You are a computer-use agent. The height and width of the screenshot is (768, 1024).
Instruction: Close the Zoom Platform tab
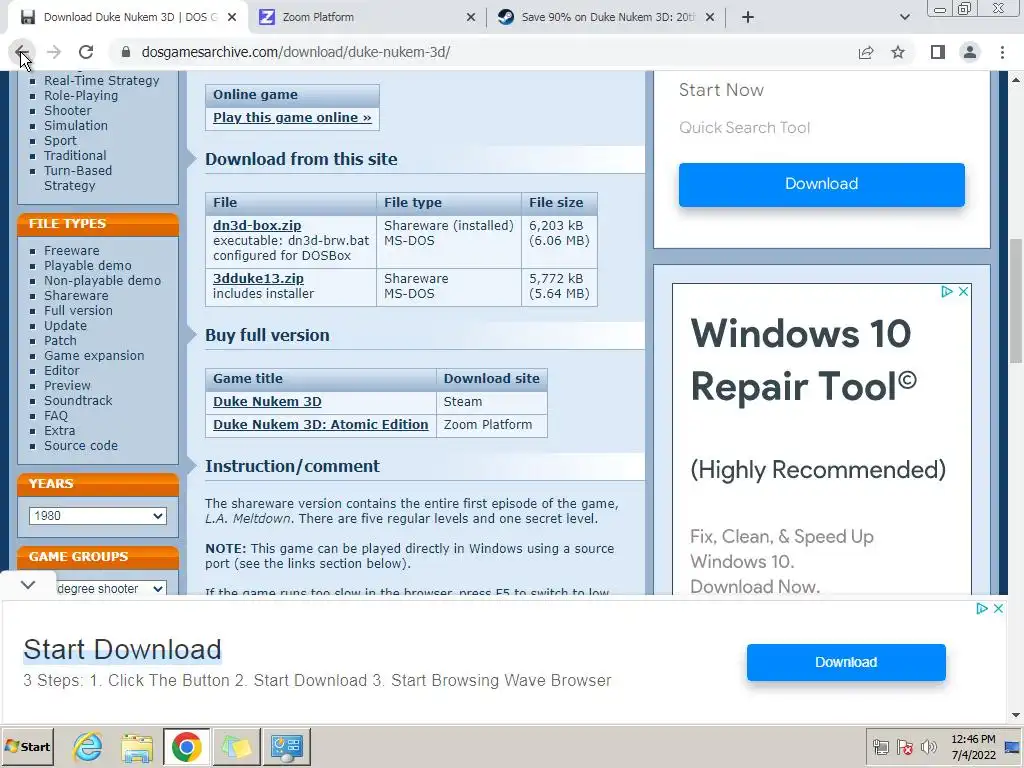[471, 18]
